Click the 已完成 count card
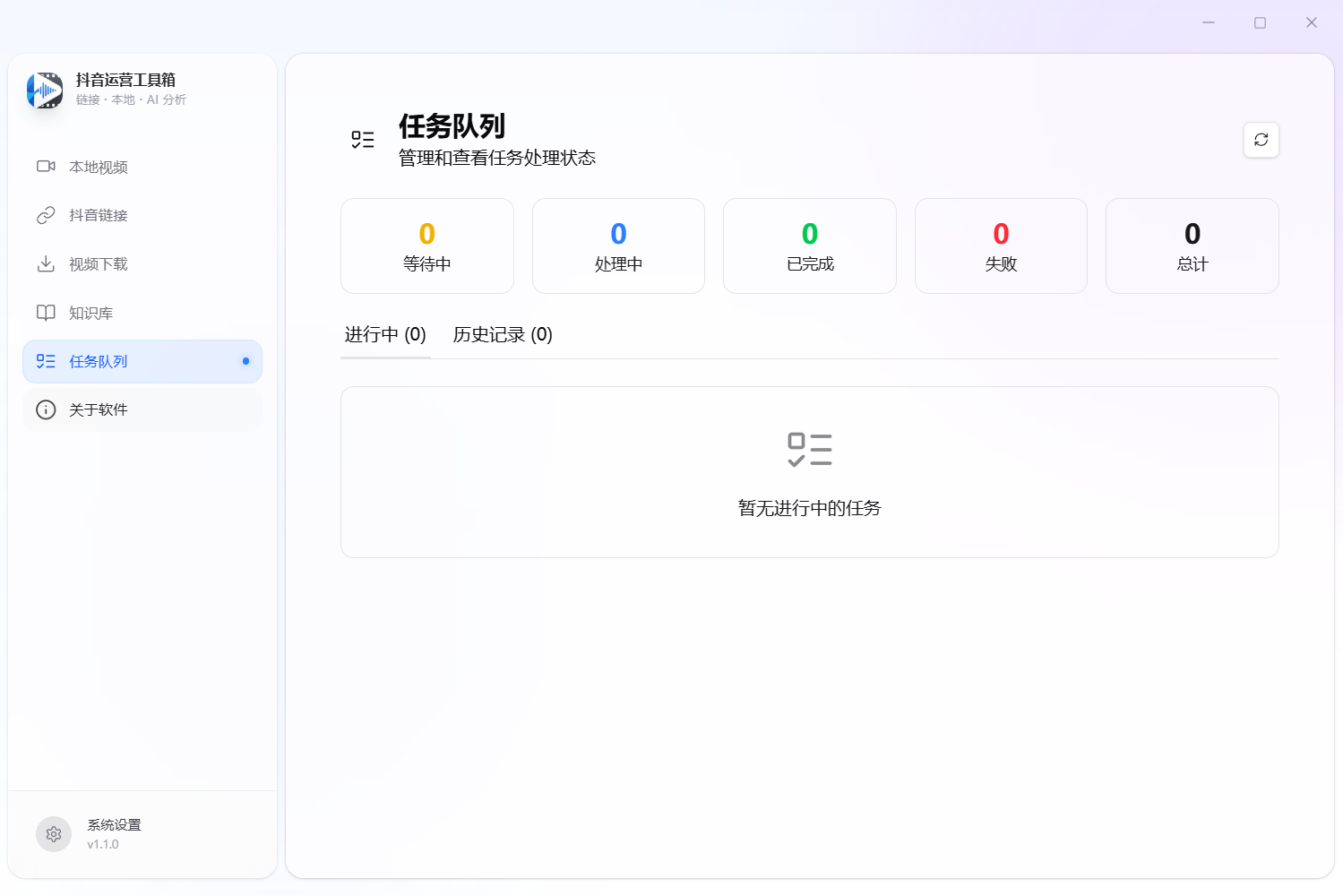 [810, 246]
